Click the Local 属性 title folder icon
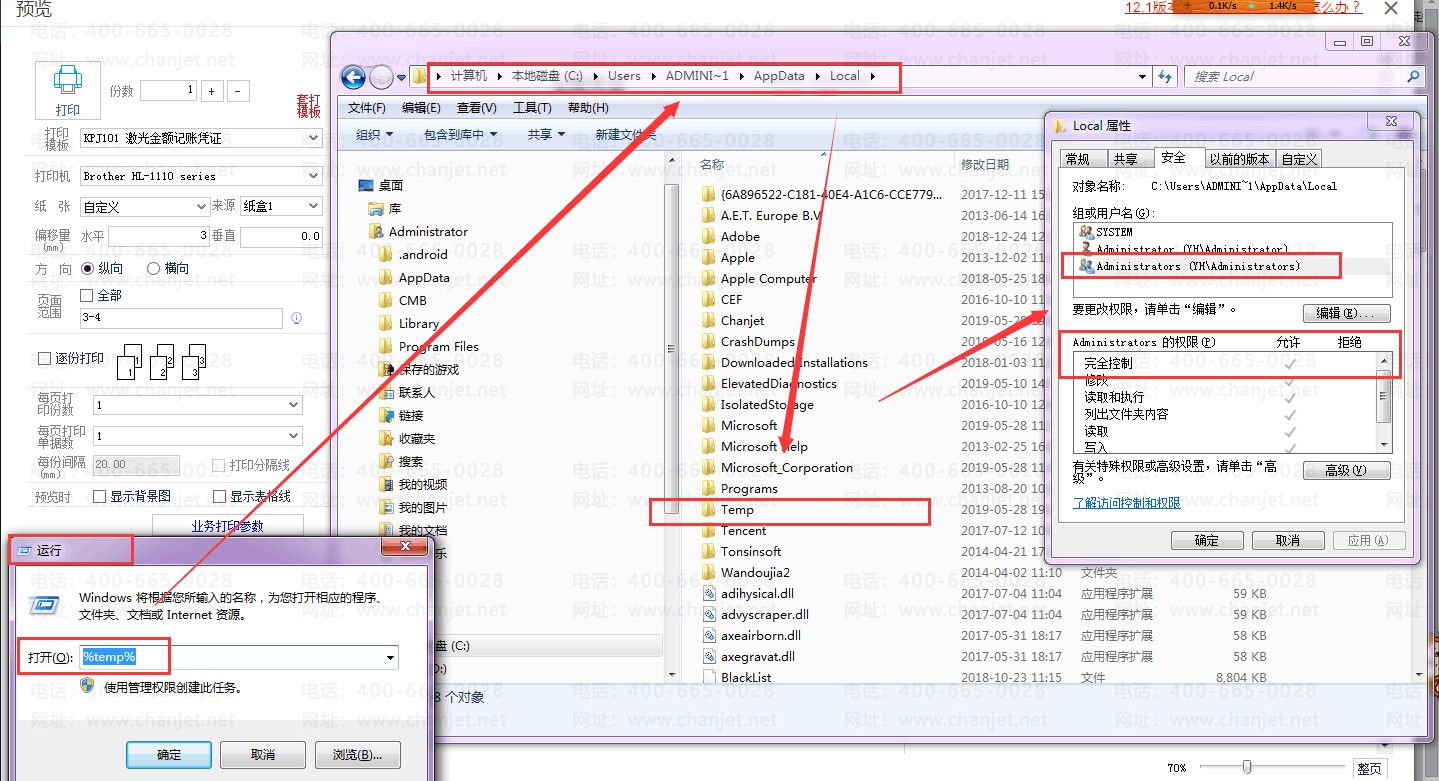This screenshot has width=1439, height=781. pos(1061,126)
